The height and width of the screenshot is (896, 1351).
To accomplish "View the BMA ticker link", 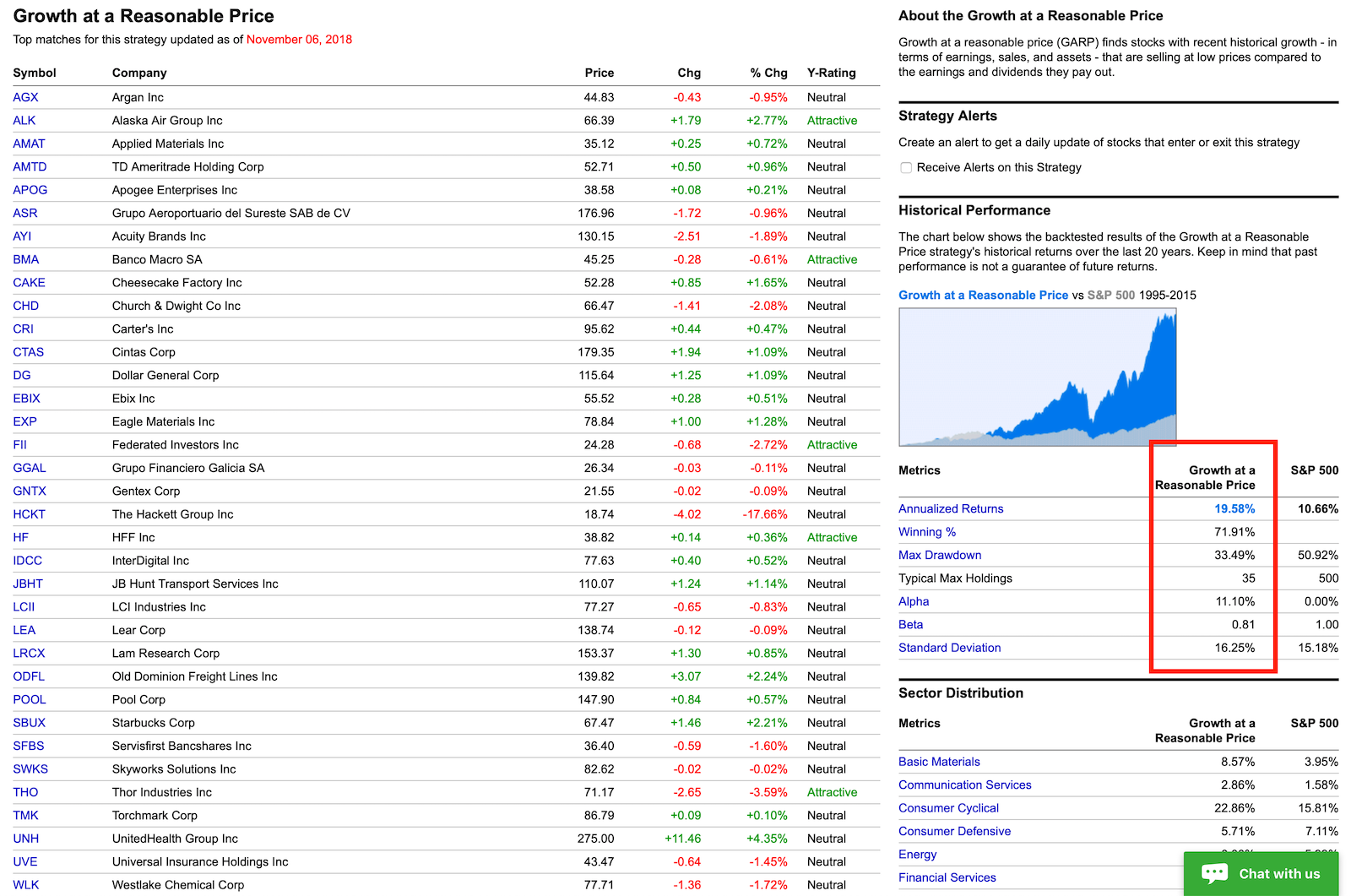I will point(26,259).
